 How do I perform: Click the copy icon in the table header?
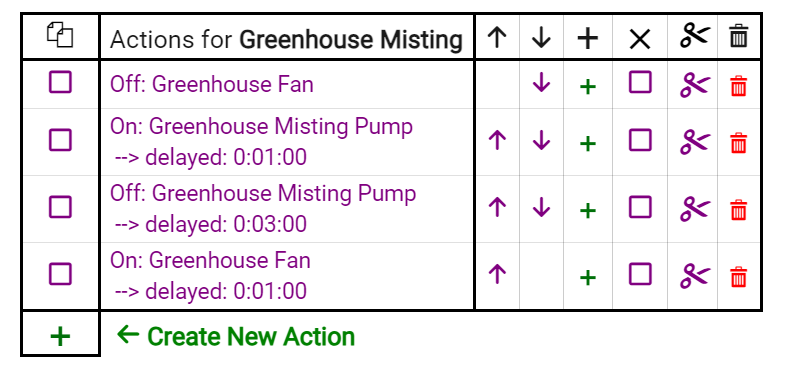(x=60, y=36)
